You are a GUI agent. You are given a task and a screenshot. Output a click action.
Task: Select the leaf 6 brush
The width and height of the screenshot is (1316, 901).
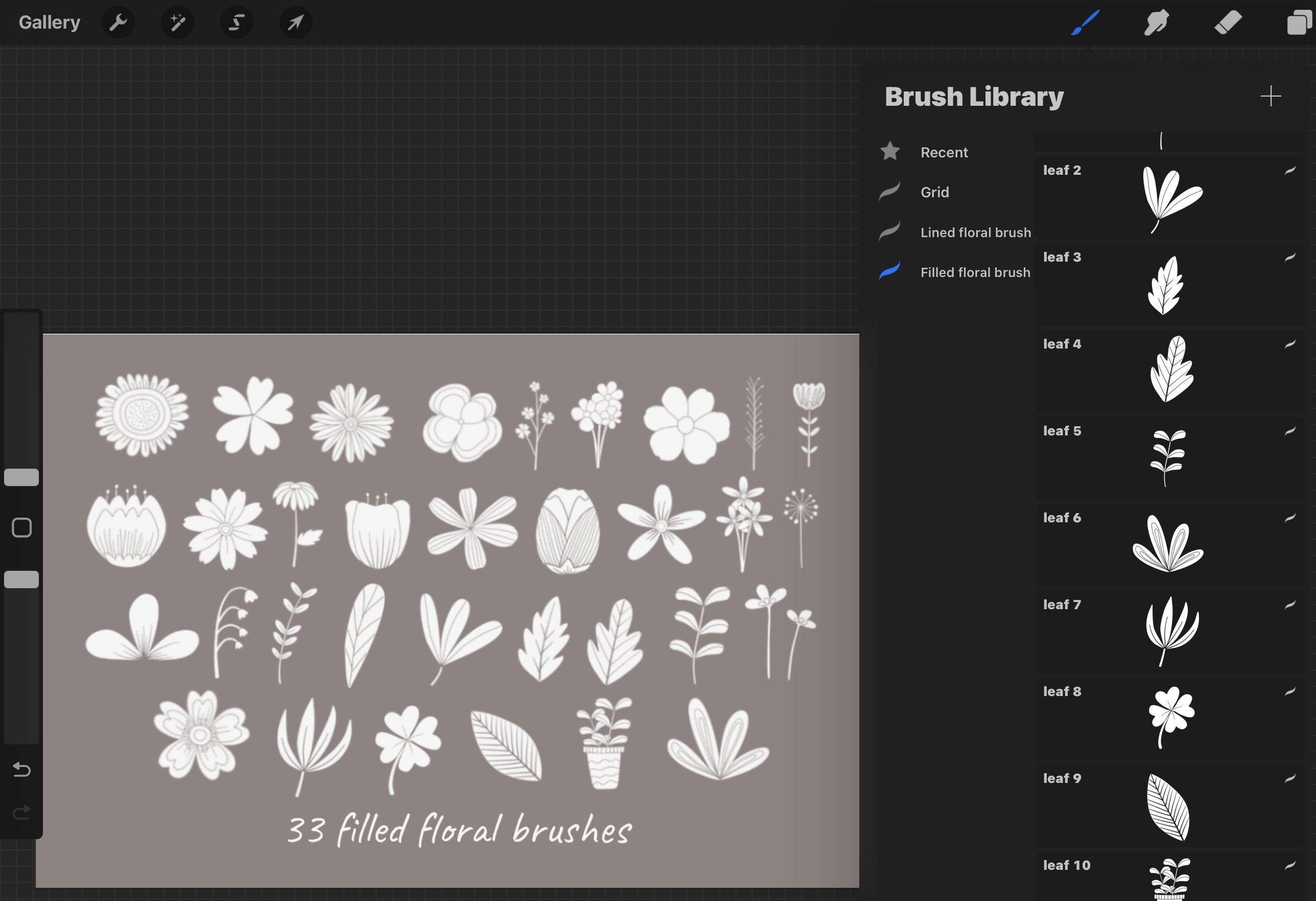click(1170, 545)
